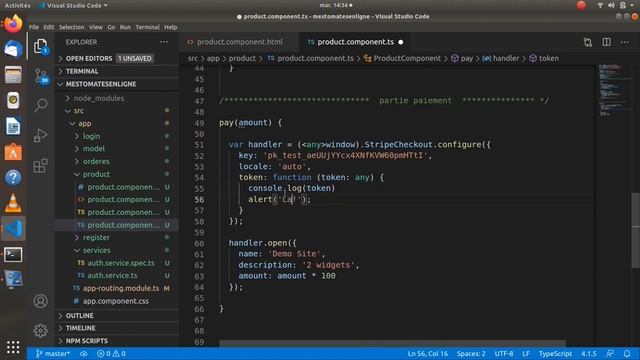Open Ubuntu Software from the dock

[13, 152]
